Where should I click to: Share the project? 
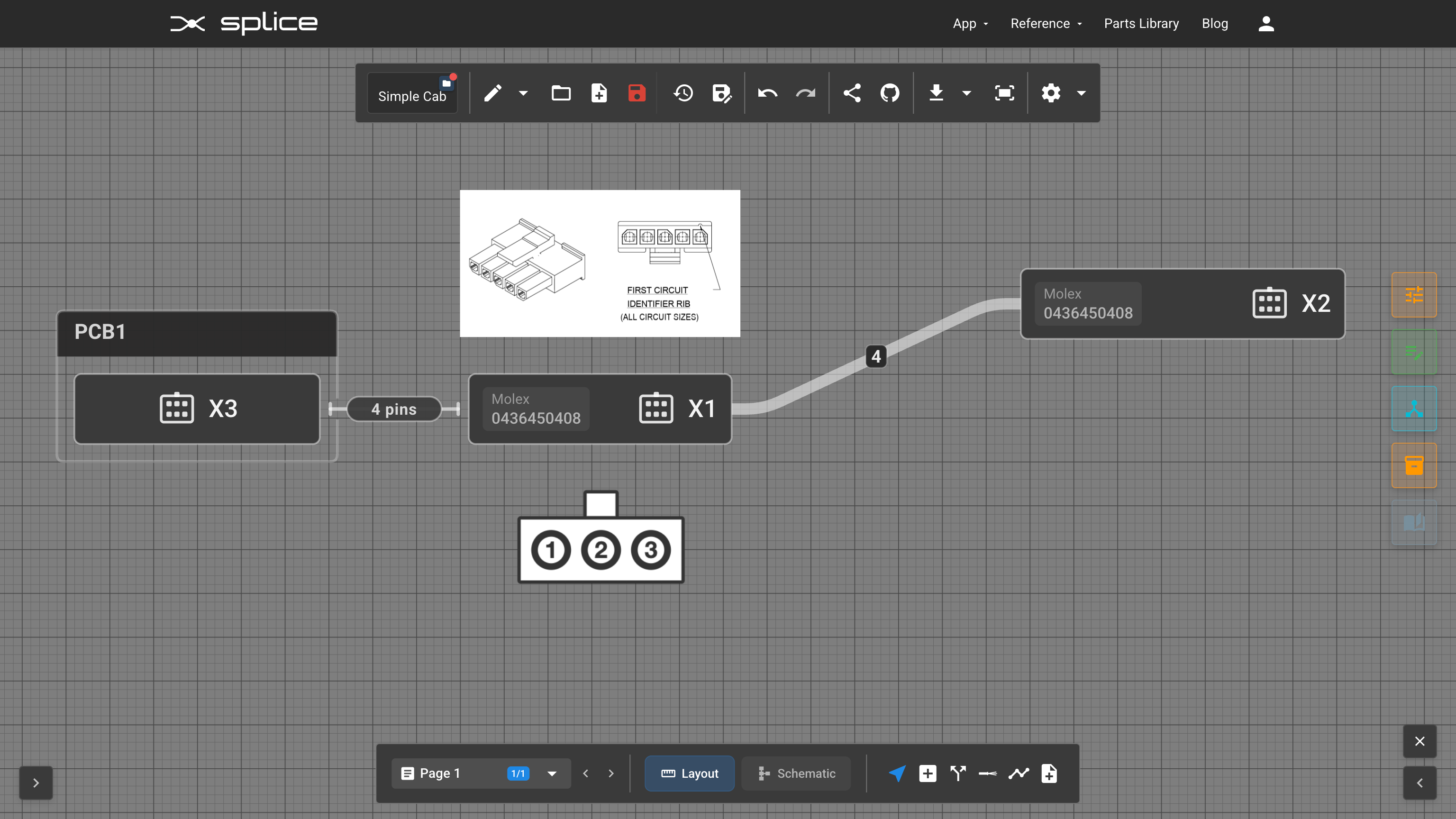pos(852,93)
